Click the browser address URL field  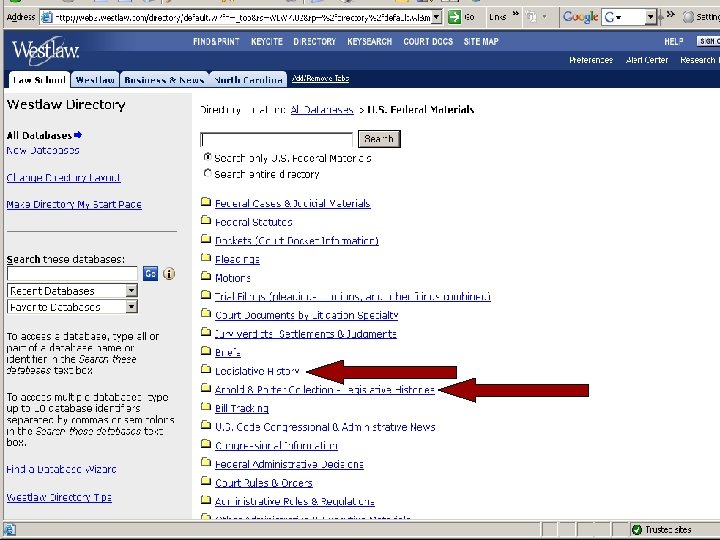point(242,17)
